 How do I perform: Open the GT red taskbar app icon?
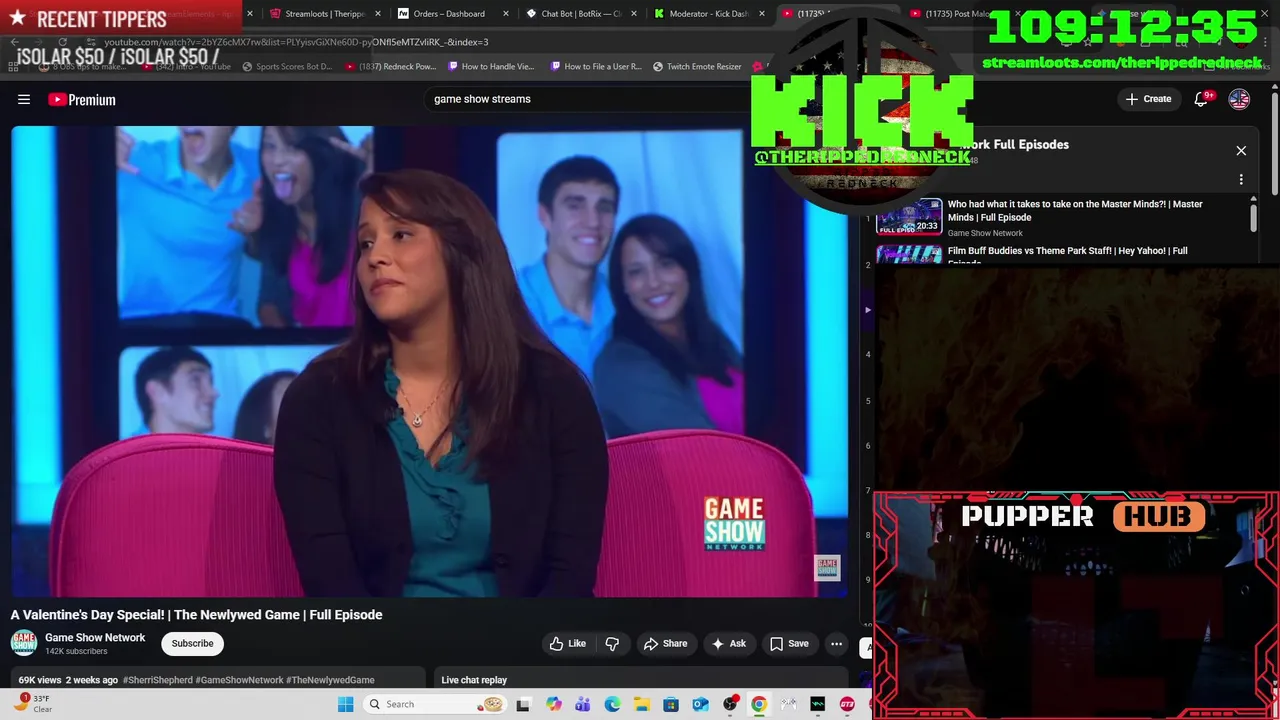pyautogui.click(x=847, y=704)
